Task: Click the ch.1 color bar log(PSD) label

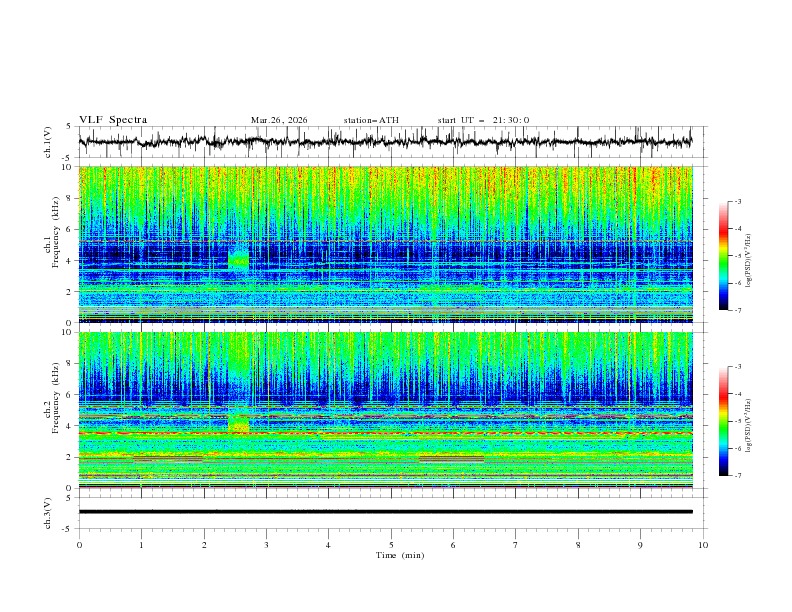Action: 749,261
